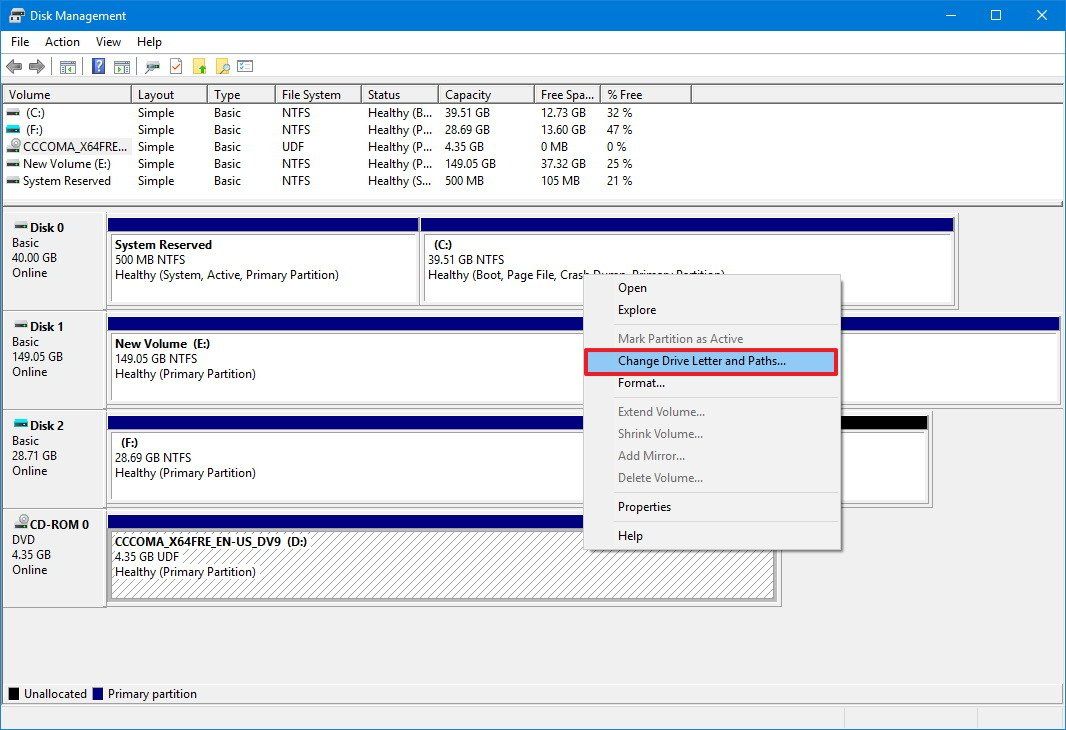Open Help using the blue question mark toolbar icon
The height and width of the screenshot is (730, 1066).
tap(97, 66)
